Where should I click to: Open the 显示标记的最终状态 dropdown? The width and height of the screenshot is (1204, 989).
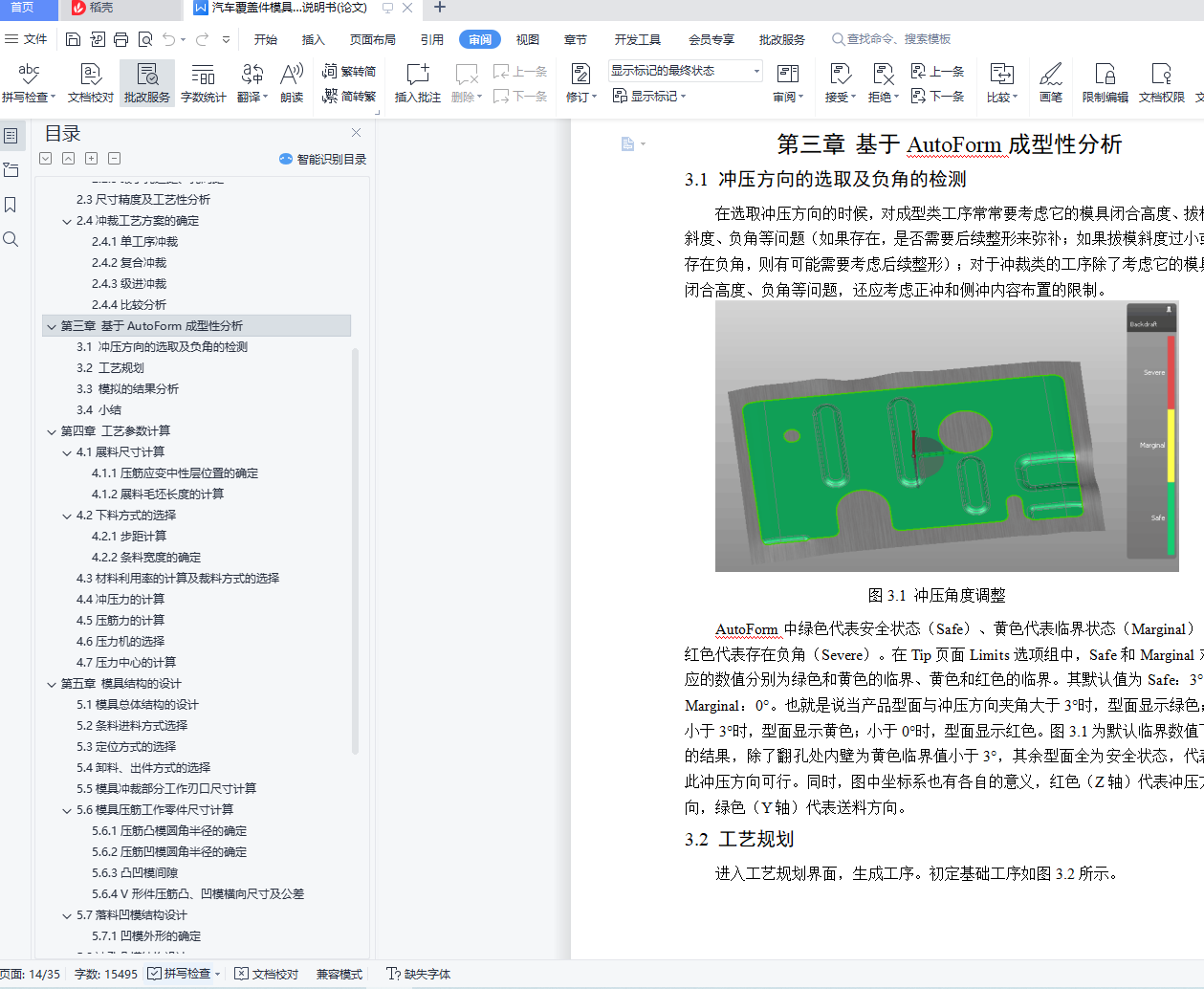click(686, 71)
